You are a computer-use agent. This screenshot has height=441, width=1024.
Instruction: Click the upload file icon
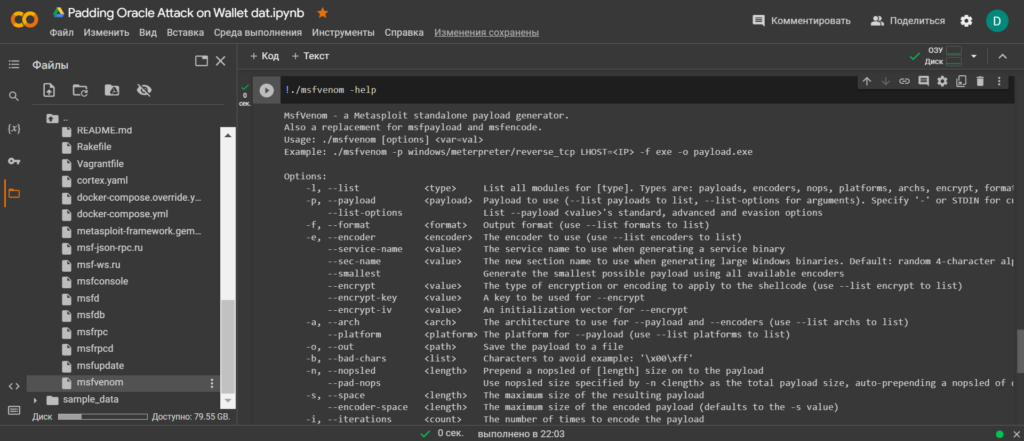click(x=49, y=90)
